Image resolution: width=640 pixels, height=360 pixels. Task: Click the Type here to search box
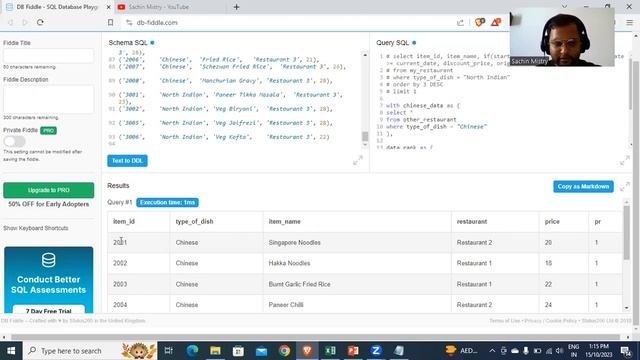click(90, 351)
